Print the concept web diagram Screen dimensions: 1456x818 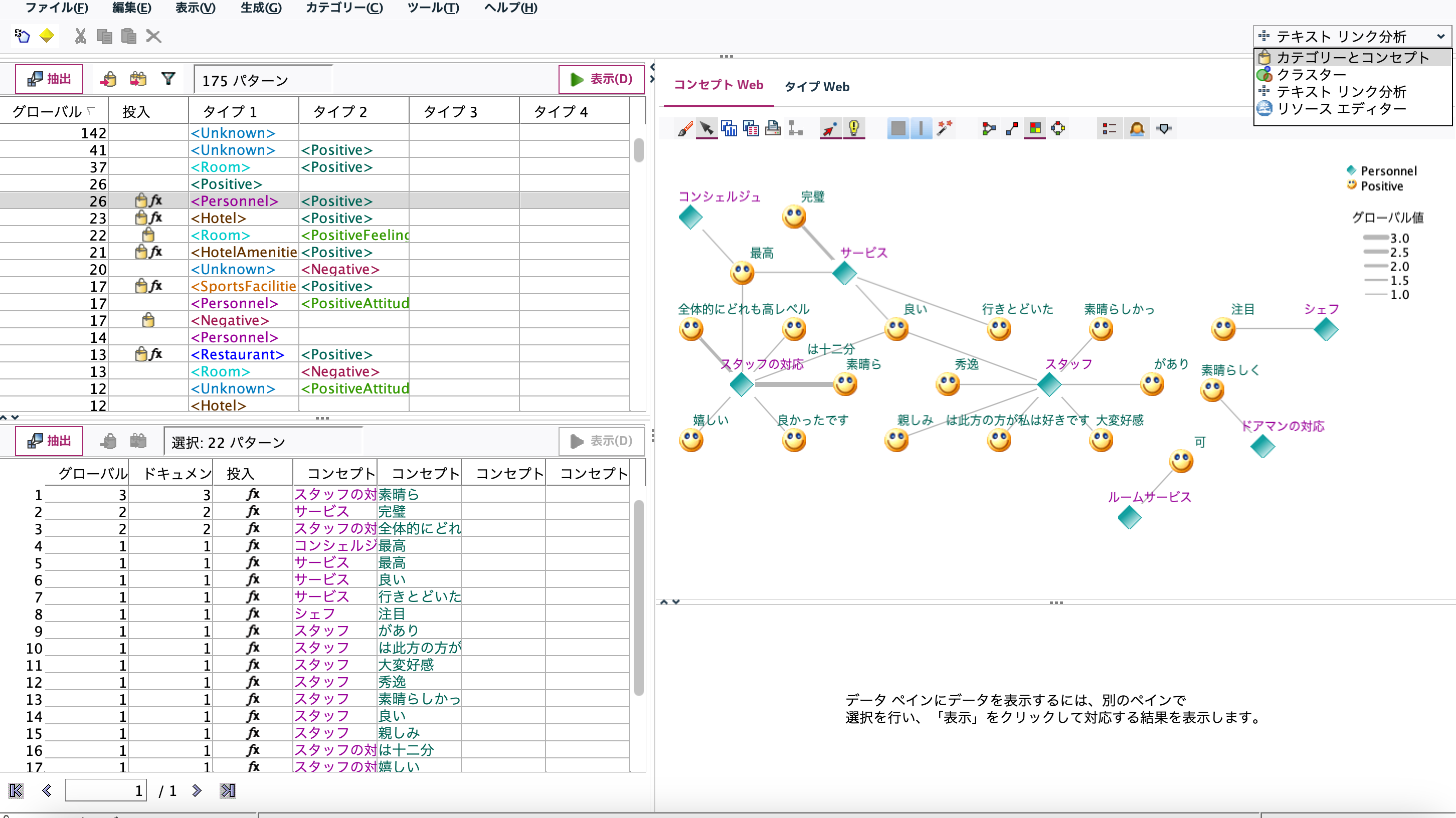click(x=773, y=128)
